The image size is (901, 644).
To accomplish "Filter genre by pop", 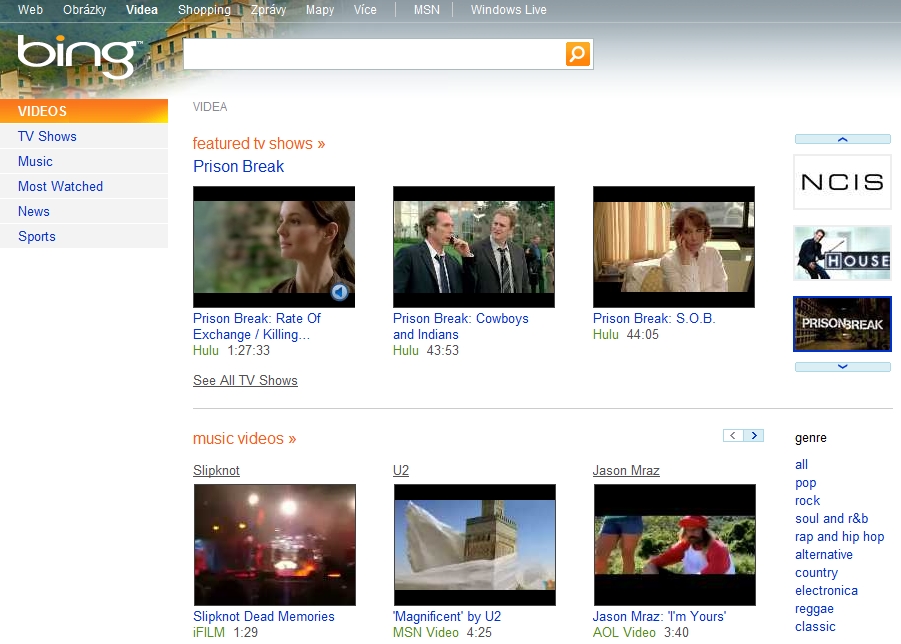I will [x=806, y=483].
